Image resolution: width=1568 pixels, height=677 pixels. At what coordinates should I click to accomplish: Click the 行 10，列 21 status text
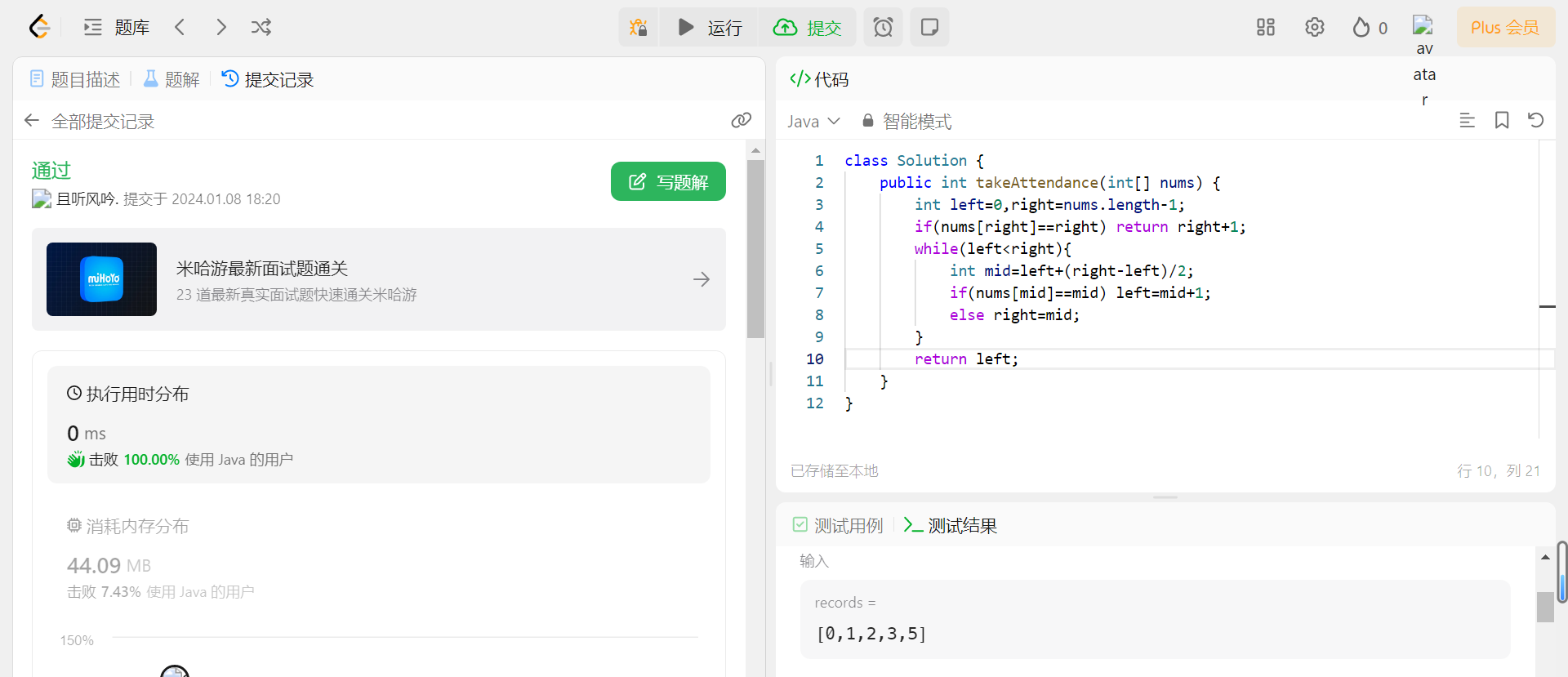[x=1499, y=470]
